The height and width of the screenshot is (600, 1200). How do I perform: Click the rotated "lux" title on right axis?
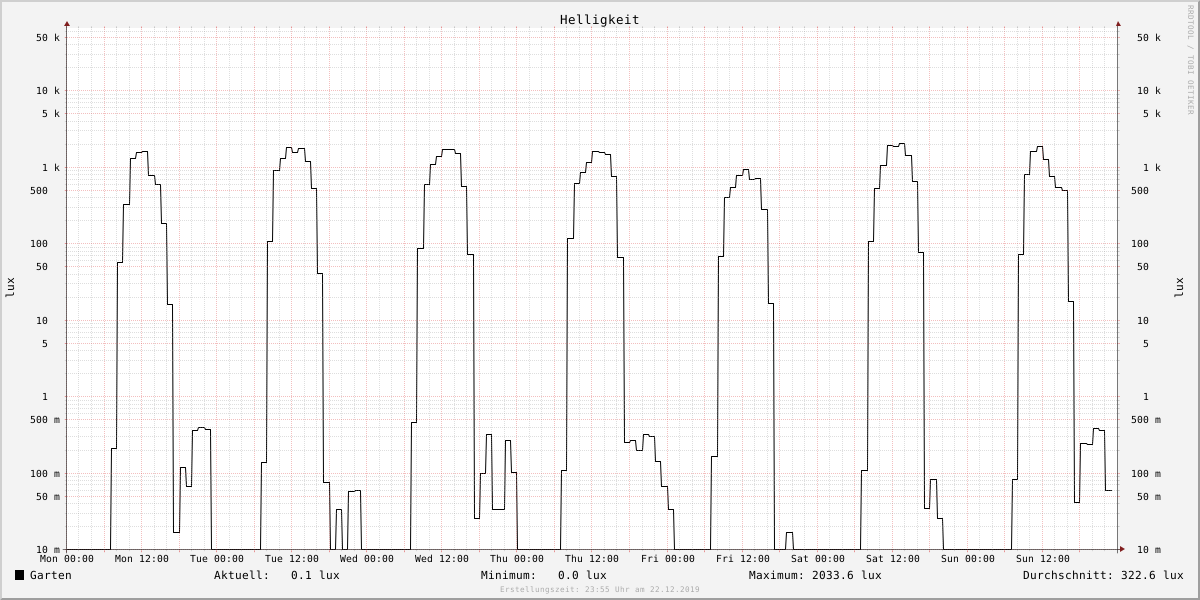click(1179, 288)
